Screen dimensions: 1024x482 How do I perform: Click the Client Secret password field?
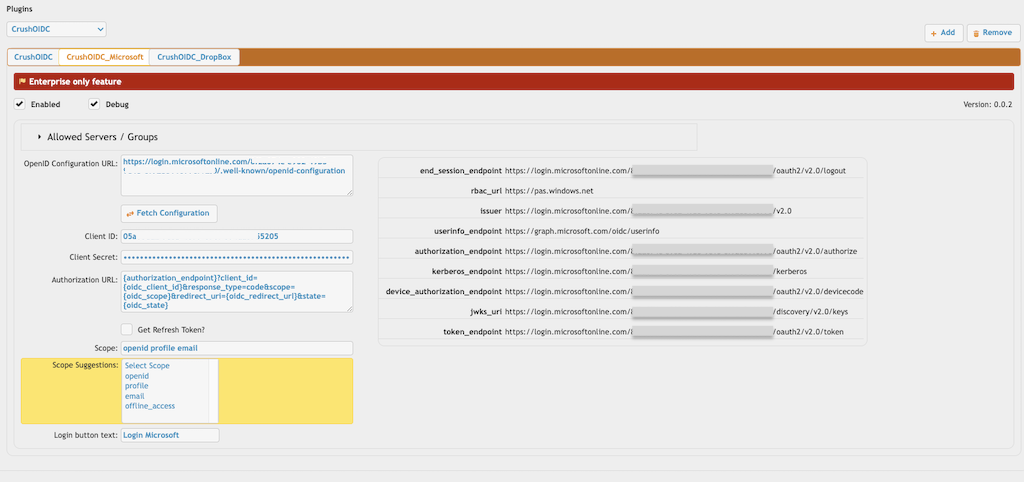tap(237, 257)
